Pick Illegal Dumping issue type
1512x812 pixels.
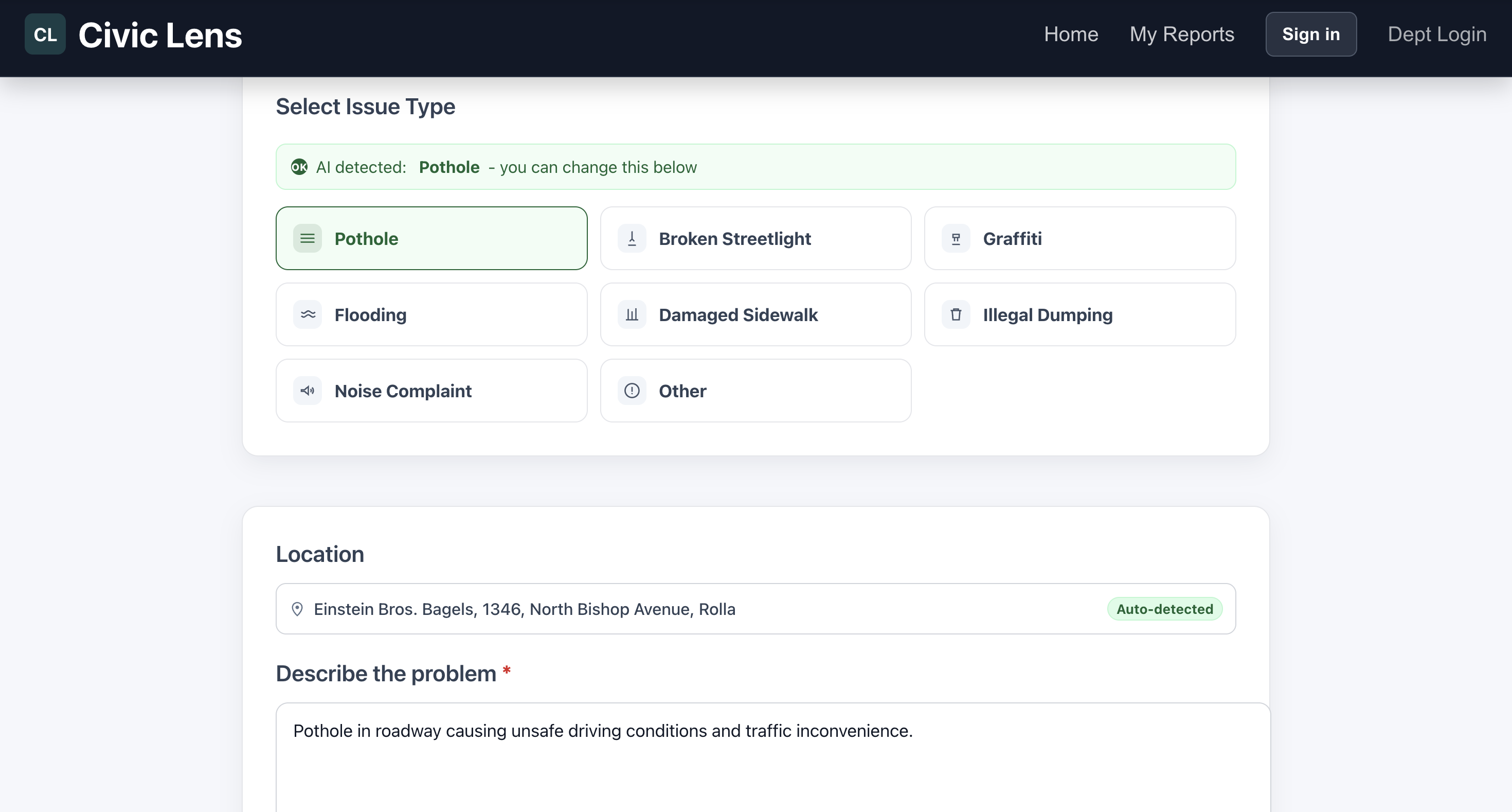tap(1079, 315)
